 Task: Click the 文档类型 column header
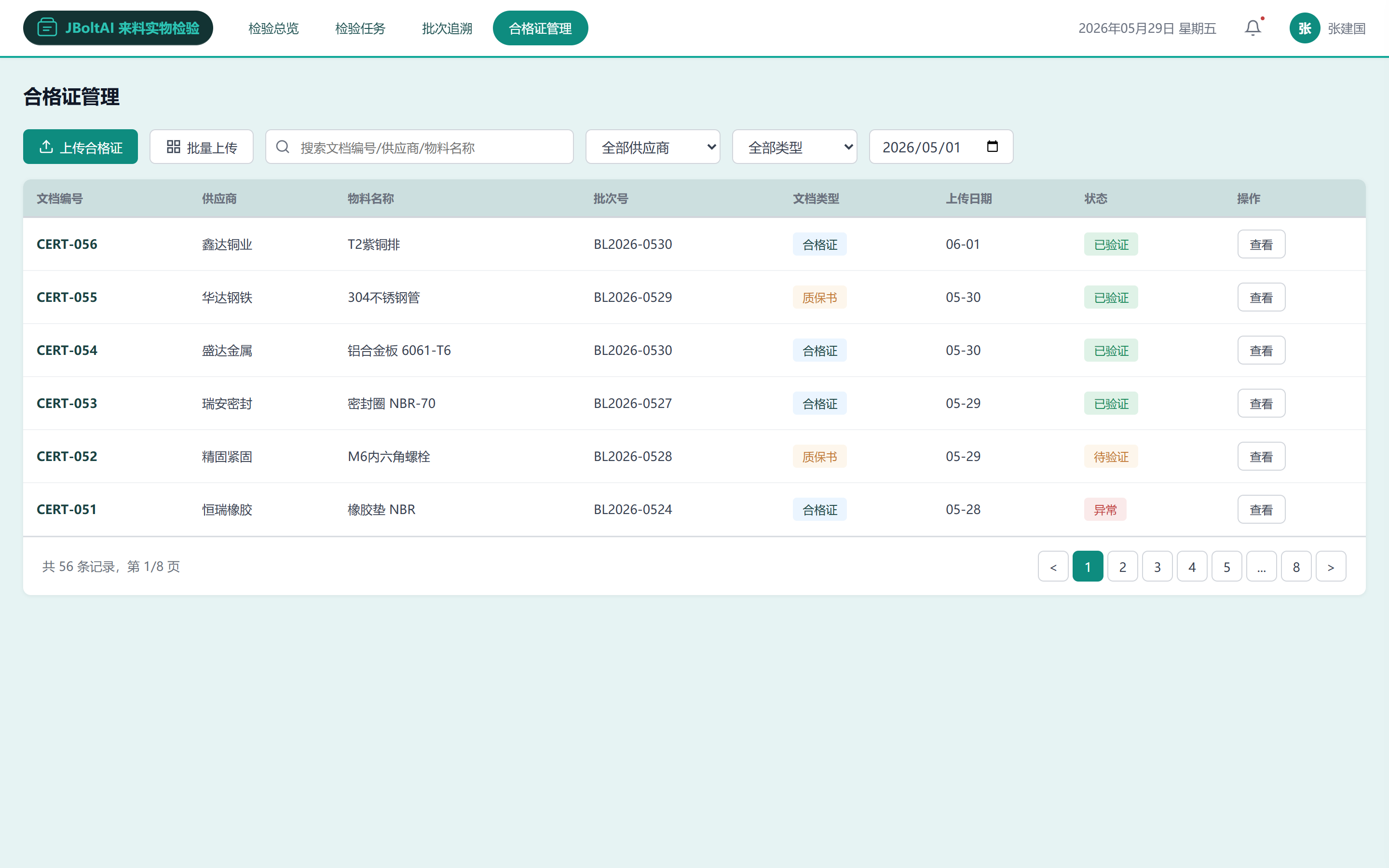pos(816,199)
